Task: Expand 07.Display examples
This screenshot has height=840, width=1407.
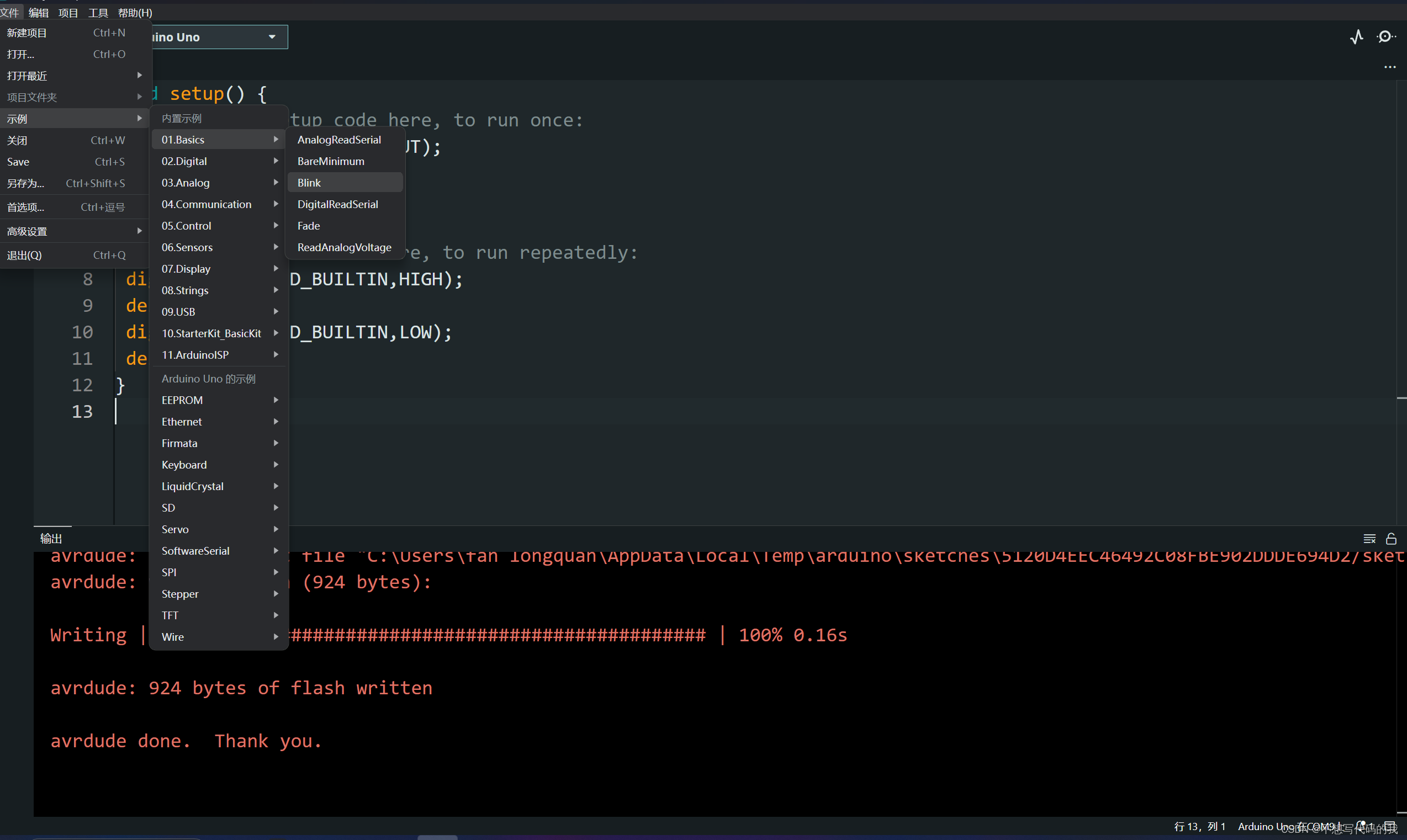Action: pyautogui.click(x=220, y=269)
